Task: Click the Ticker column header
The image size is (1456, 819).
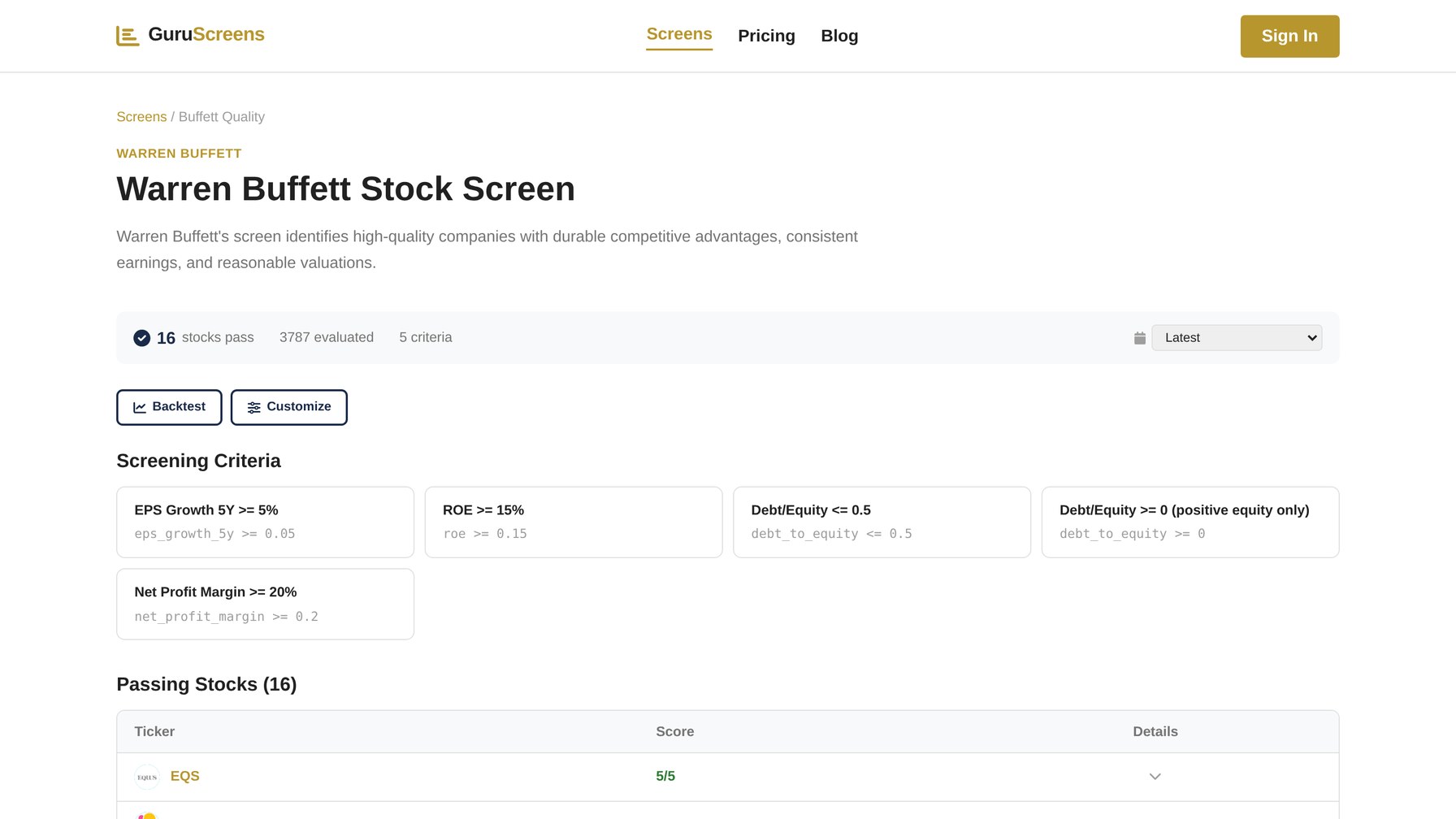Action: [x=154, y=732]
